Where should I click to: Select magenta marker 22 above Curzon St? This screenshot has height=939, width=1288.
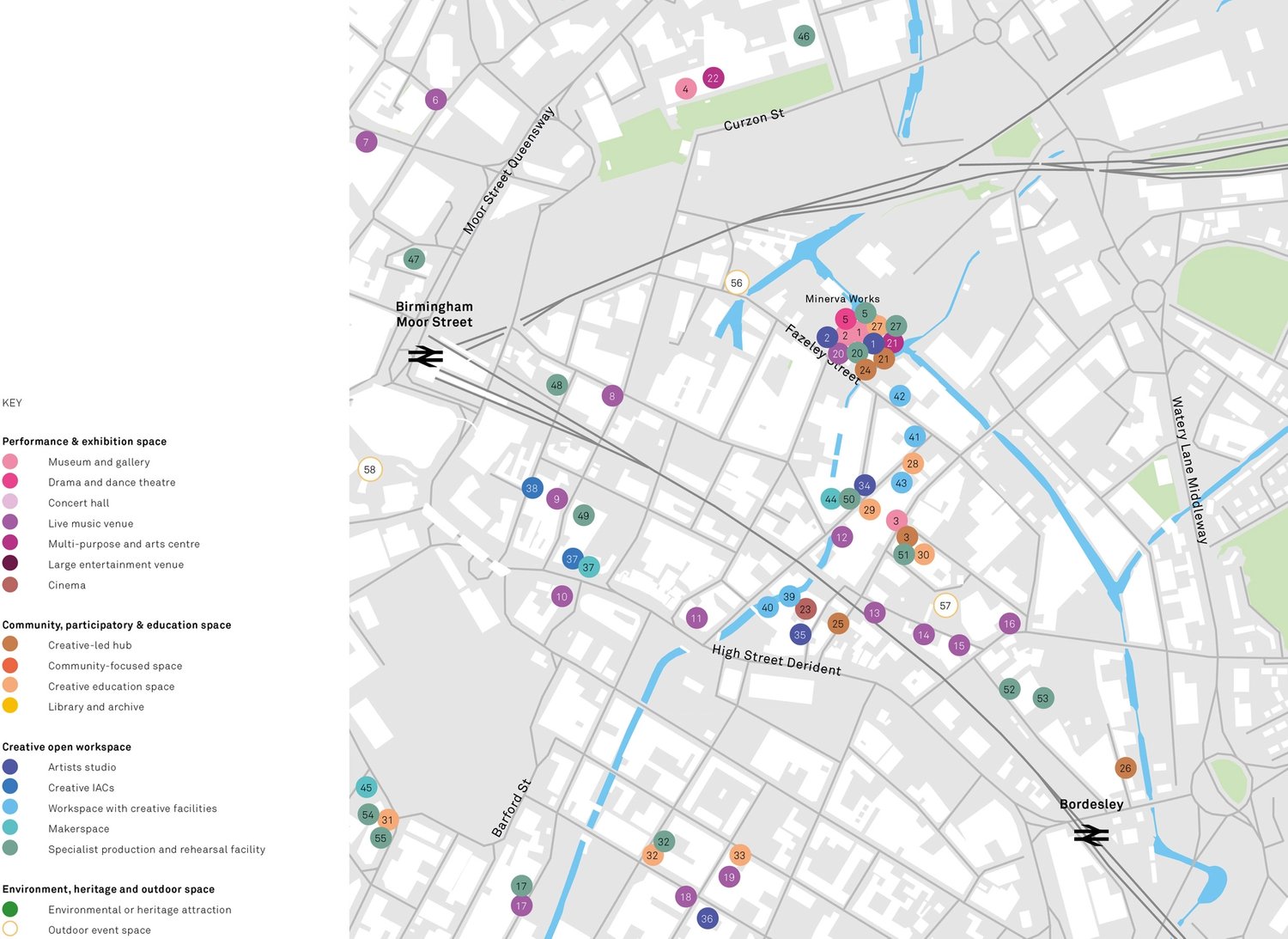(x=713, y=78)
